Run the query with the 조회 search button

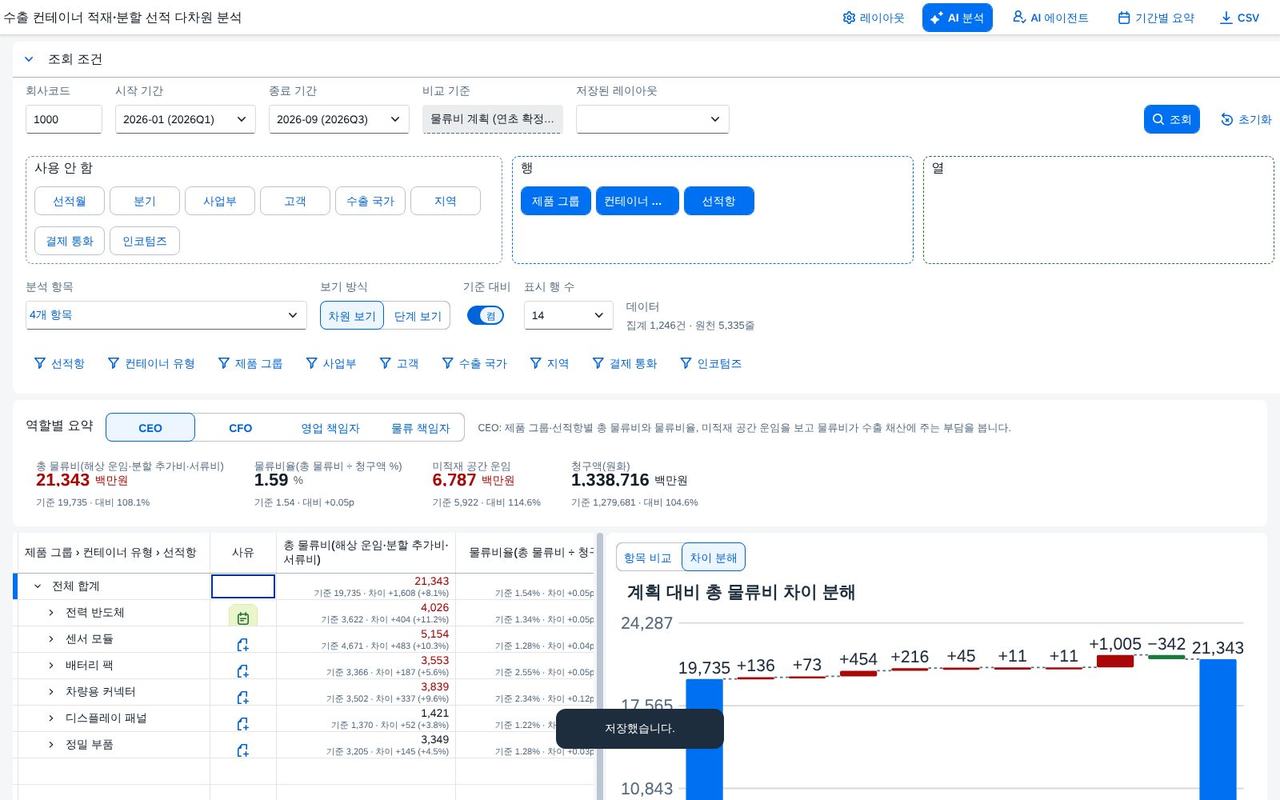point(1171,119)
